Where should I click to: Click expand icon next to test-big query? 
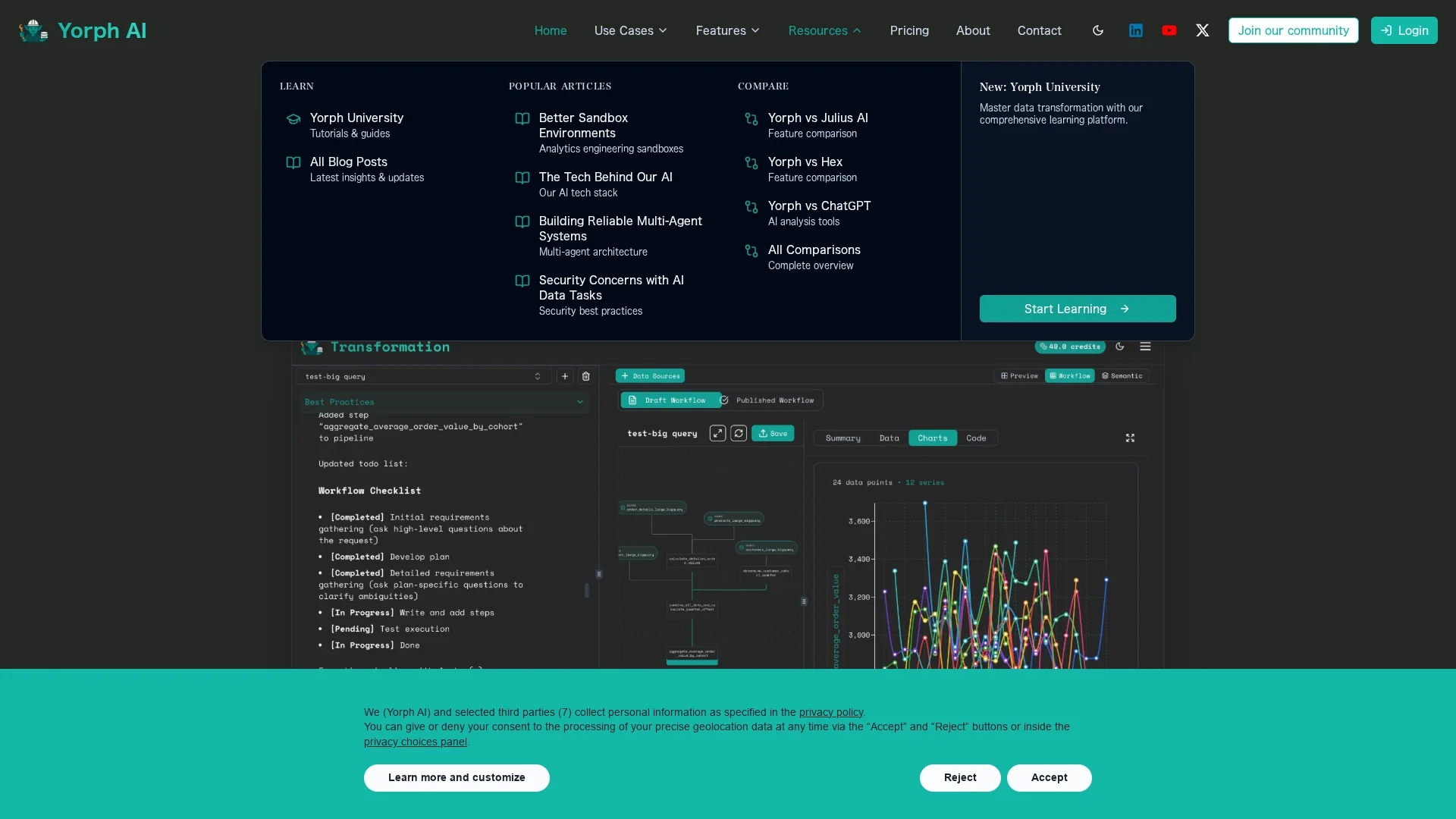click(x=717, y=433)
